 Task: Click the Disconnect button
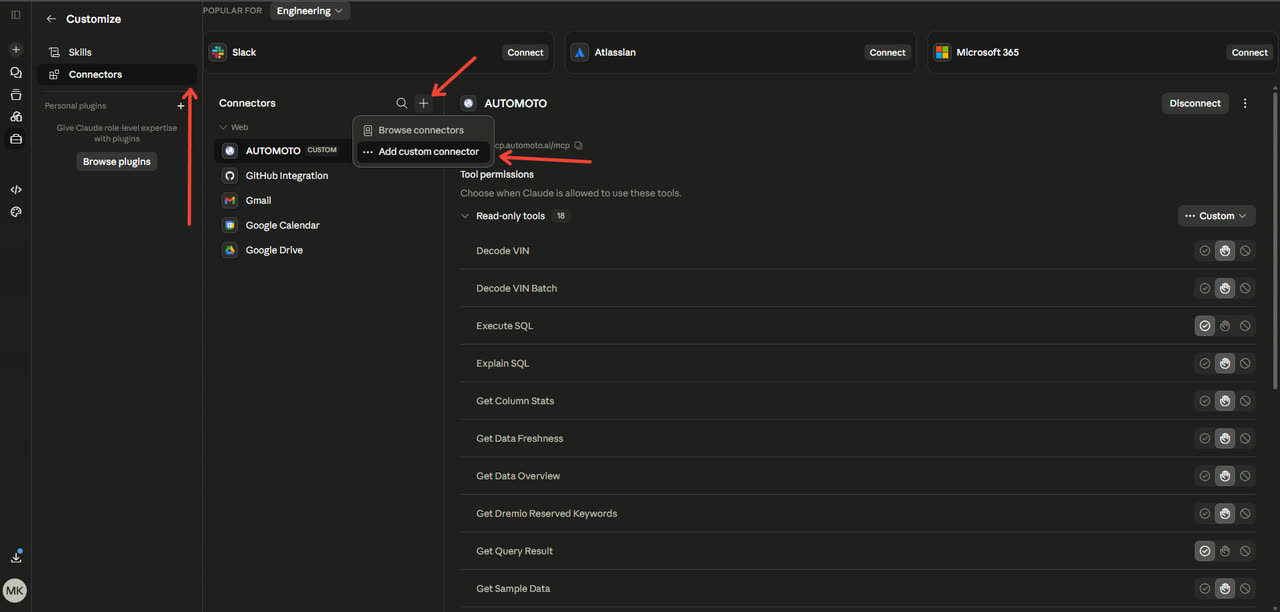coord(1195,103)
